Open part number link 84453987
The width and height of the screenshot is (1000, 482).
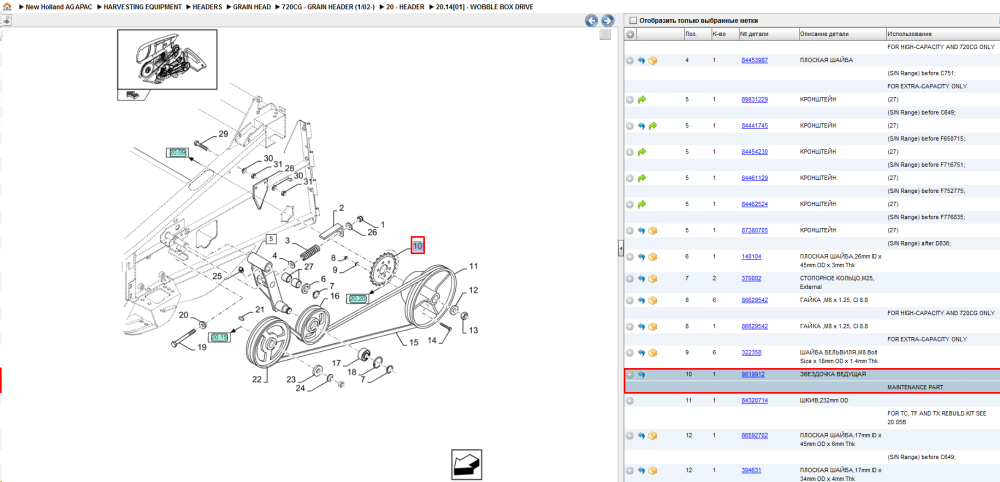[x=754, y=61]
